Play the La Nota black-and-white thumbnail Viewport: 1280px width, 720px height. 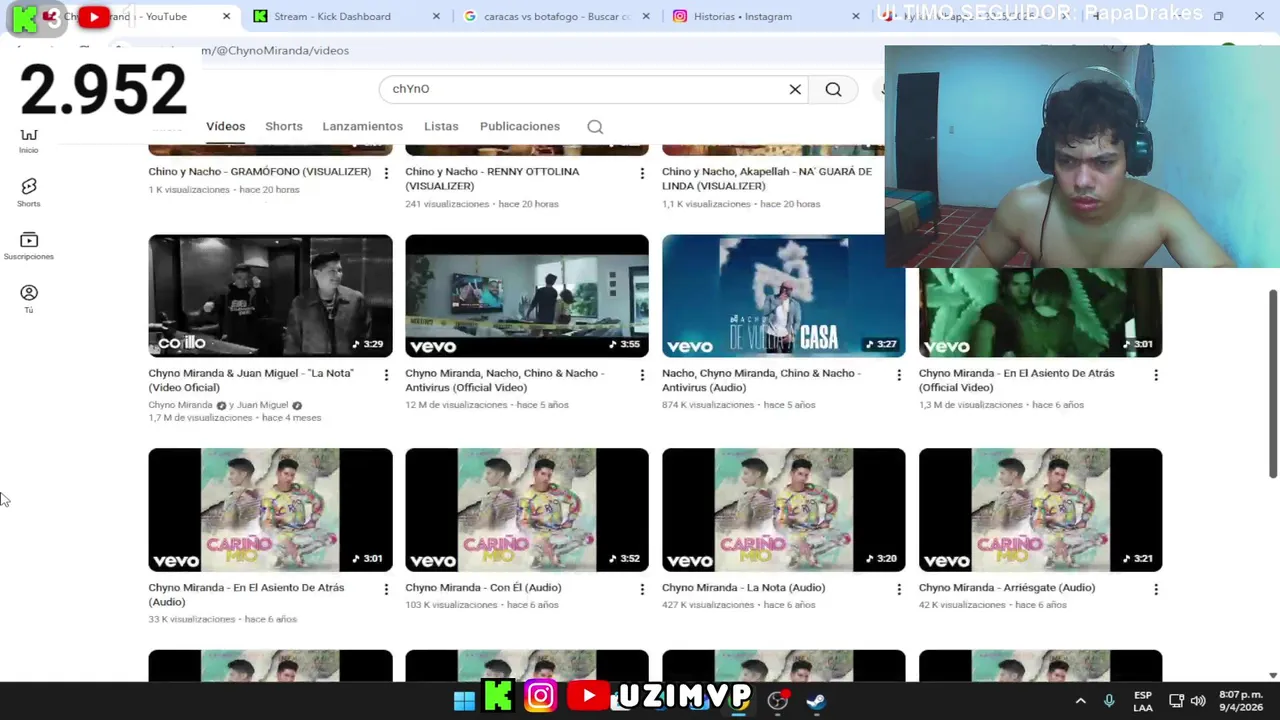(x=270, y=296)
